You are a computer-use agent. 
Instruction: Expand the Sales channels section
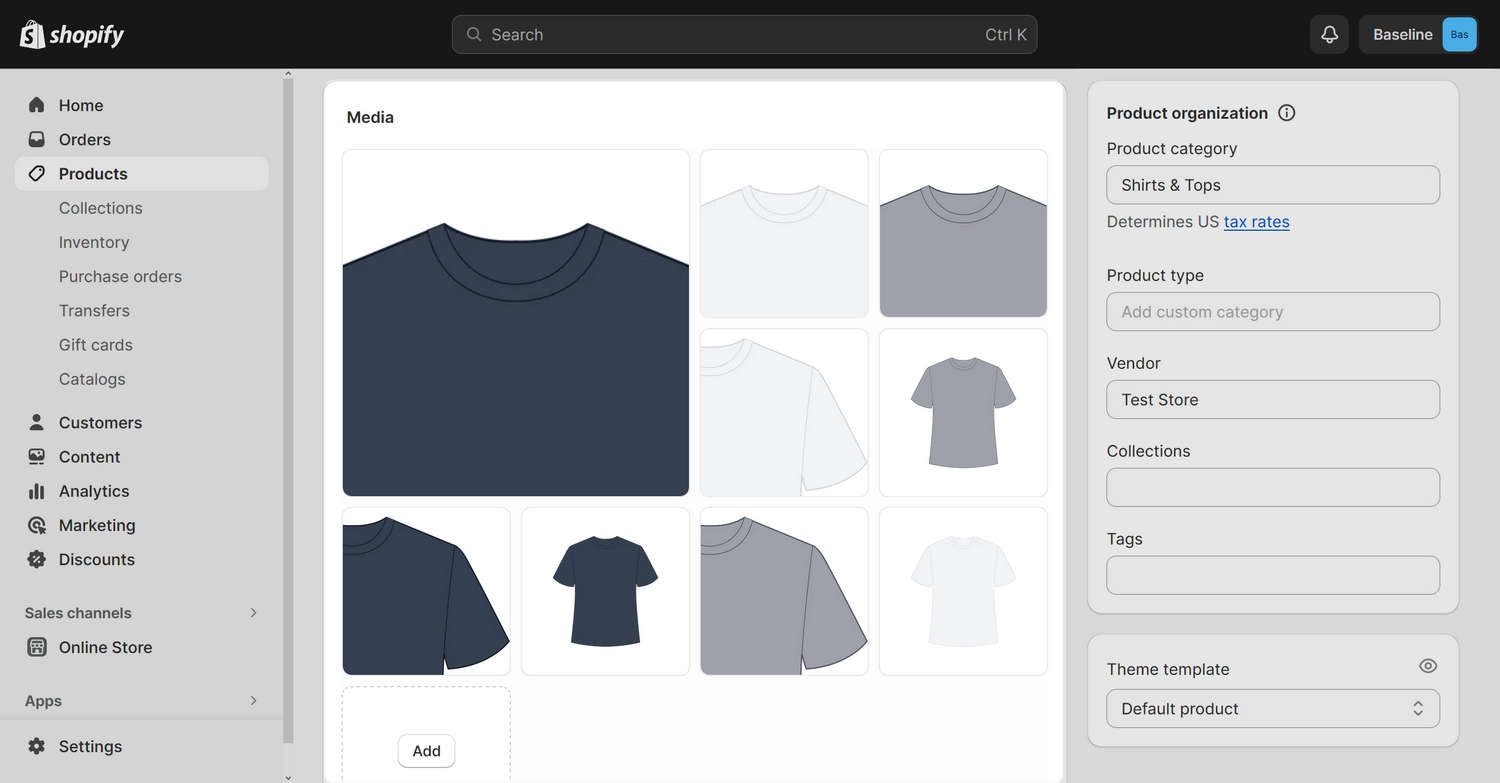pyautogui.click(x=253, y=612)
